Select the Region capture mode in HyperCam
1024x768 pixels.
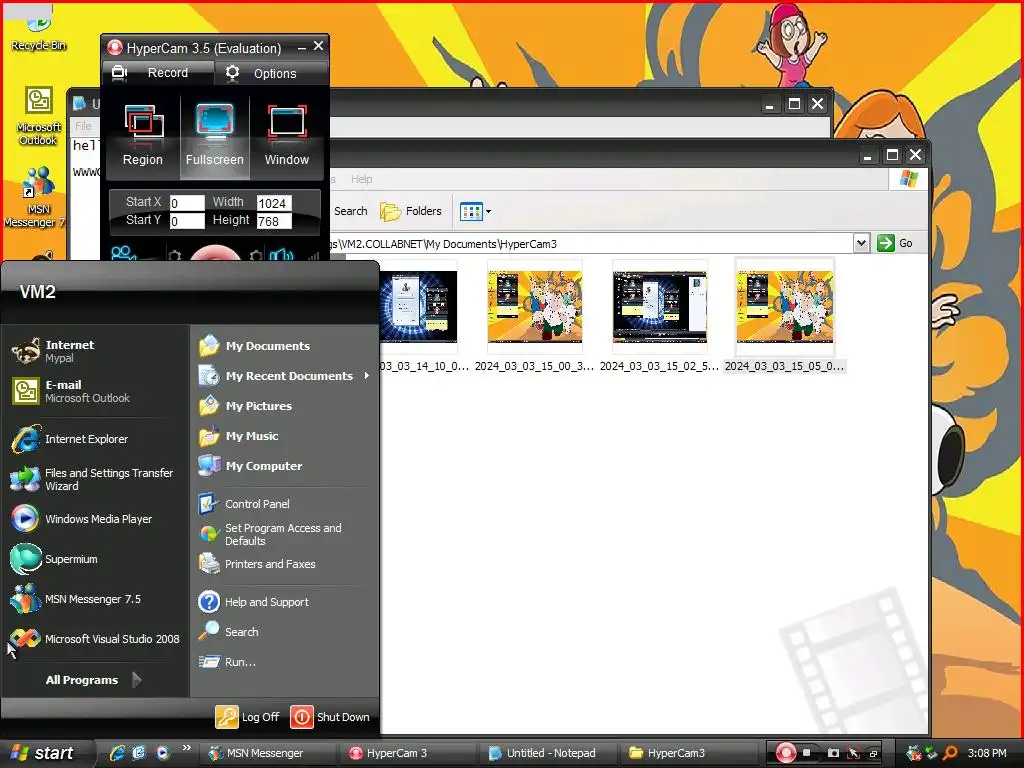pyautogui.click(x=142, y=136)
